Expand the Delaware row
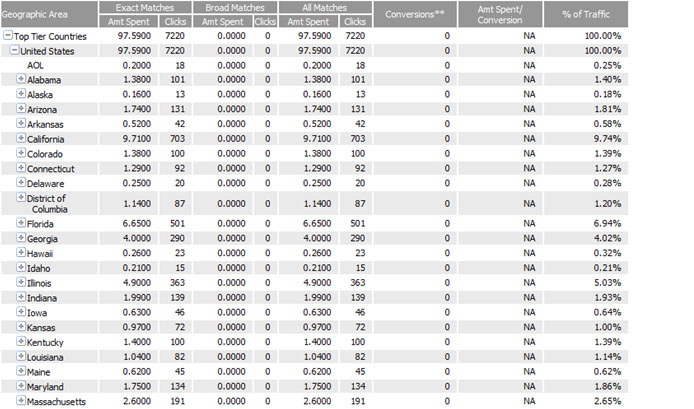The image size is (694, 409). [x=21, y=182]
